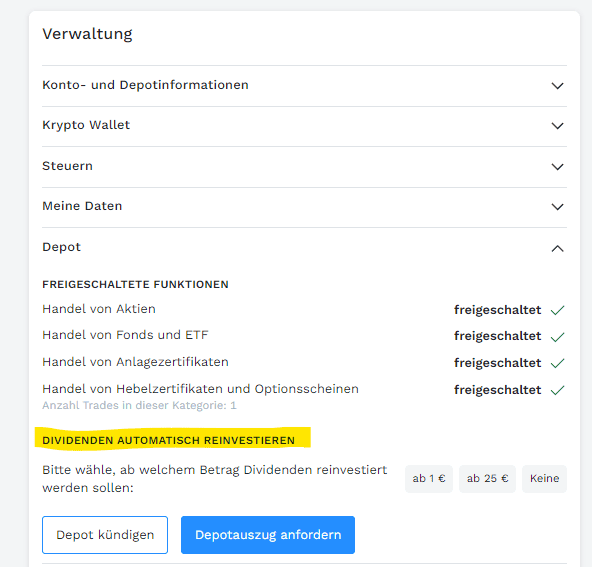Select reinvest dividends ab 25 €
592x567 pixels.
(x=487, y=479)
